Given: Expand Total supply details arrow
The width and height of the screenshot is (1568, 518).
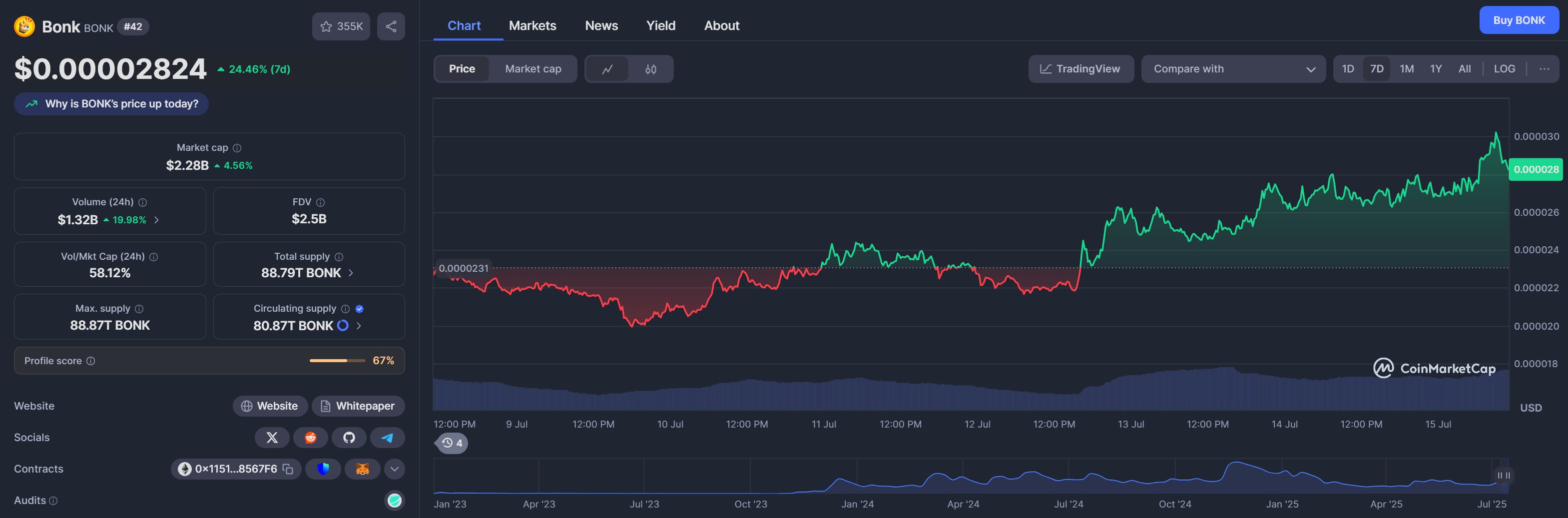Looking at the screenshot, I should pyautogui.click(x=351, y=273).
